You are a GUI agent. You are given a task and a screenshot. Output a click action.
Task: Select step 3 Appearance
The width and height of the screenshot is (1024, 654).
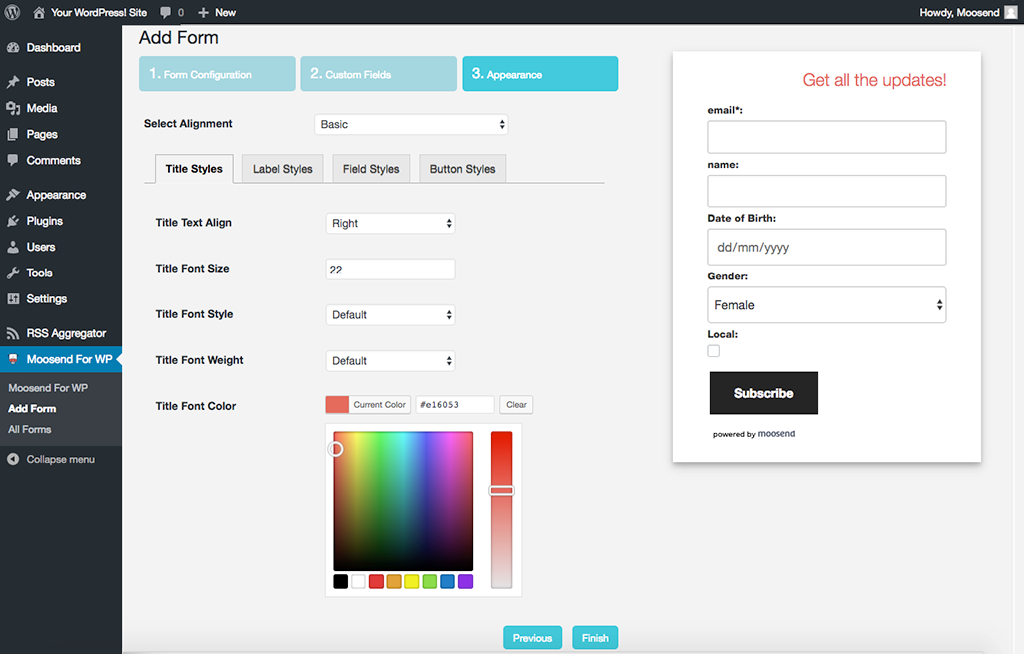[x=540, y=74]
